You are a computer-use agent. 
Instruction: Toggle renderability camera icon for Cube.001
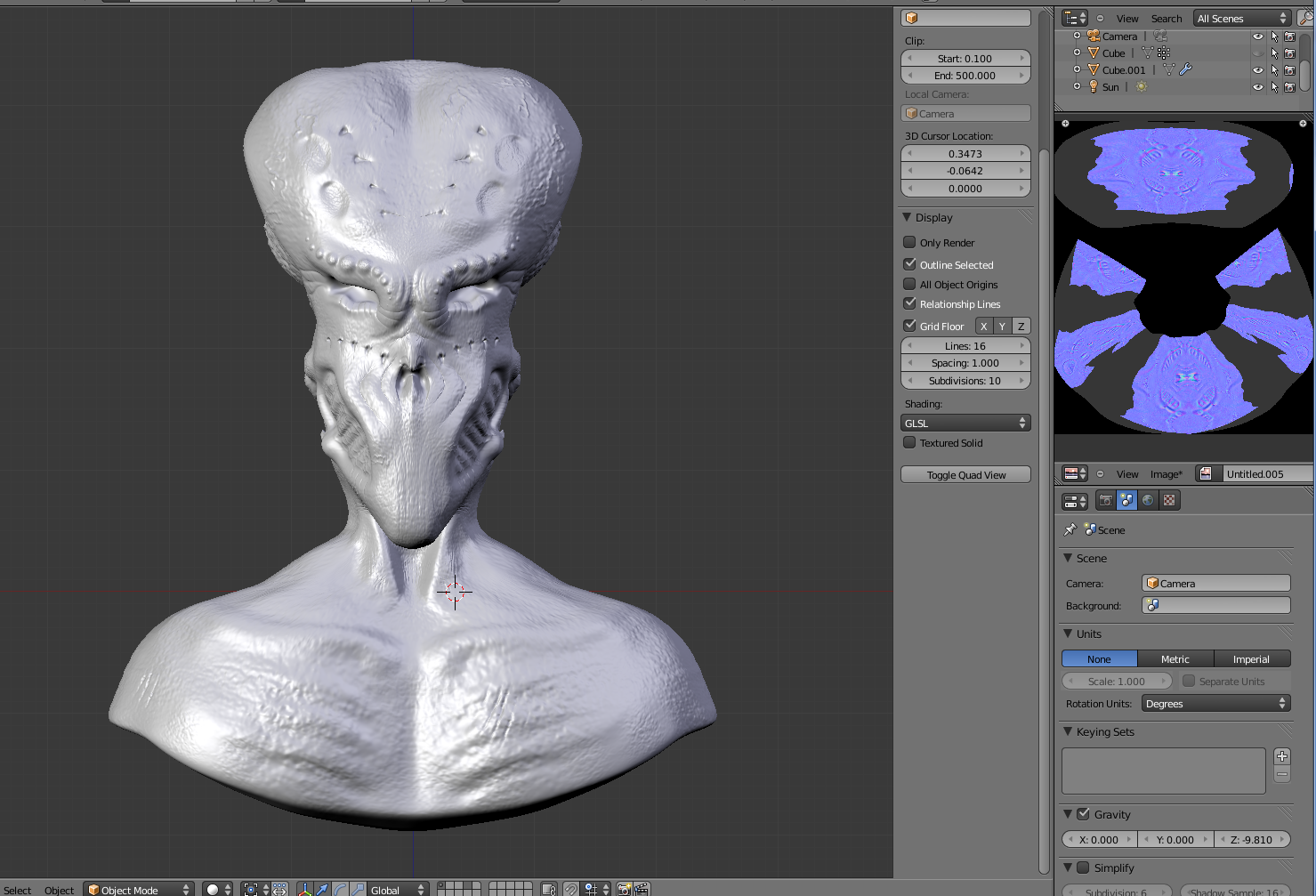pyautogui.click(x=1289, y=70)
